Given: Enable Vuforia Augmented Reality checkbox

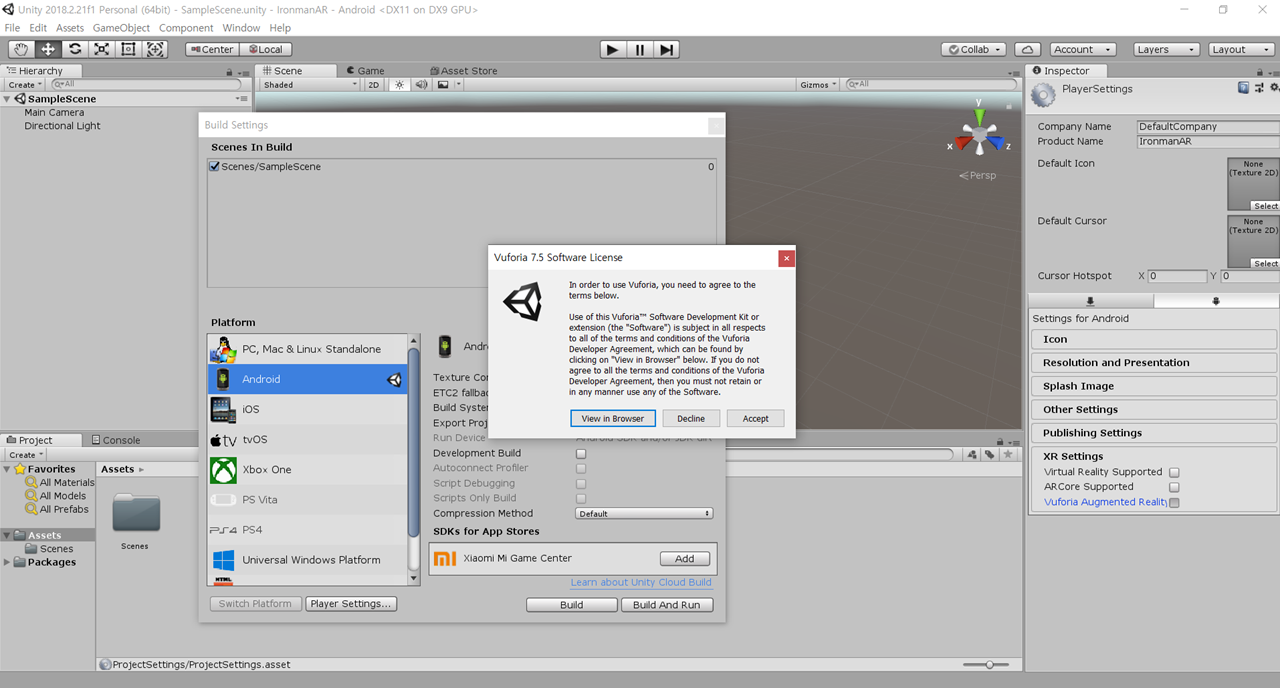Looking at the screenshot, I should 1174,503.
